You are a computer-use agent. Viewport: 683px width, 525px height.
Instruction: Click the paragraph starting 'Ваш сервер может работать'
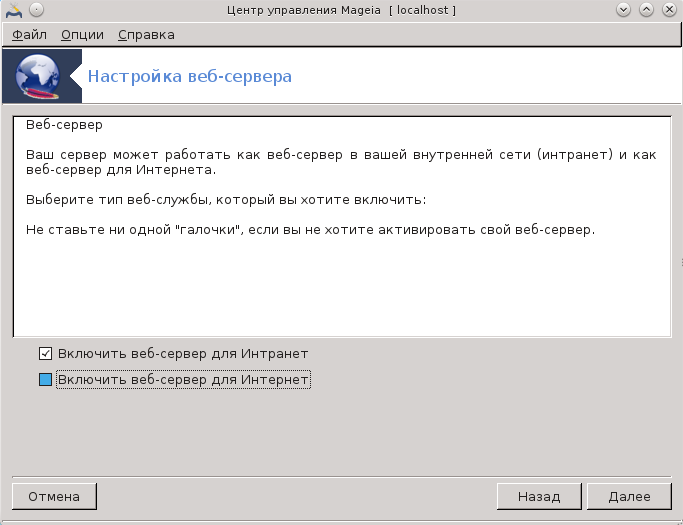point(341,162)
